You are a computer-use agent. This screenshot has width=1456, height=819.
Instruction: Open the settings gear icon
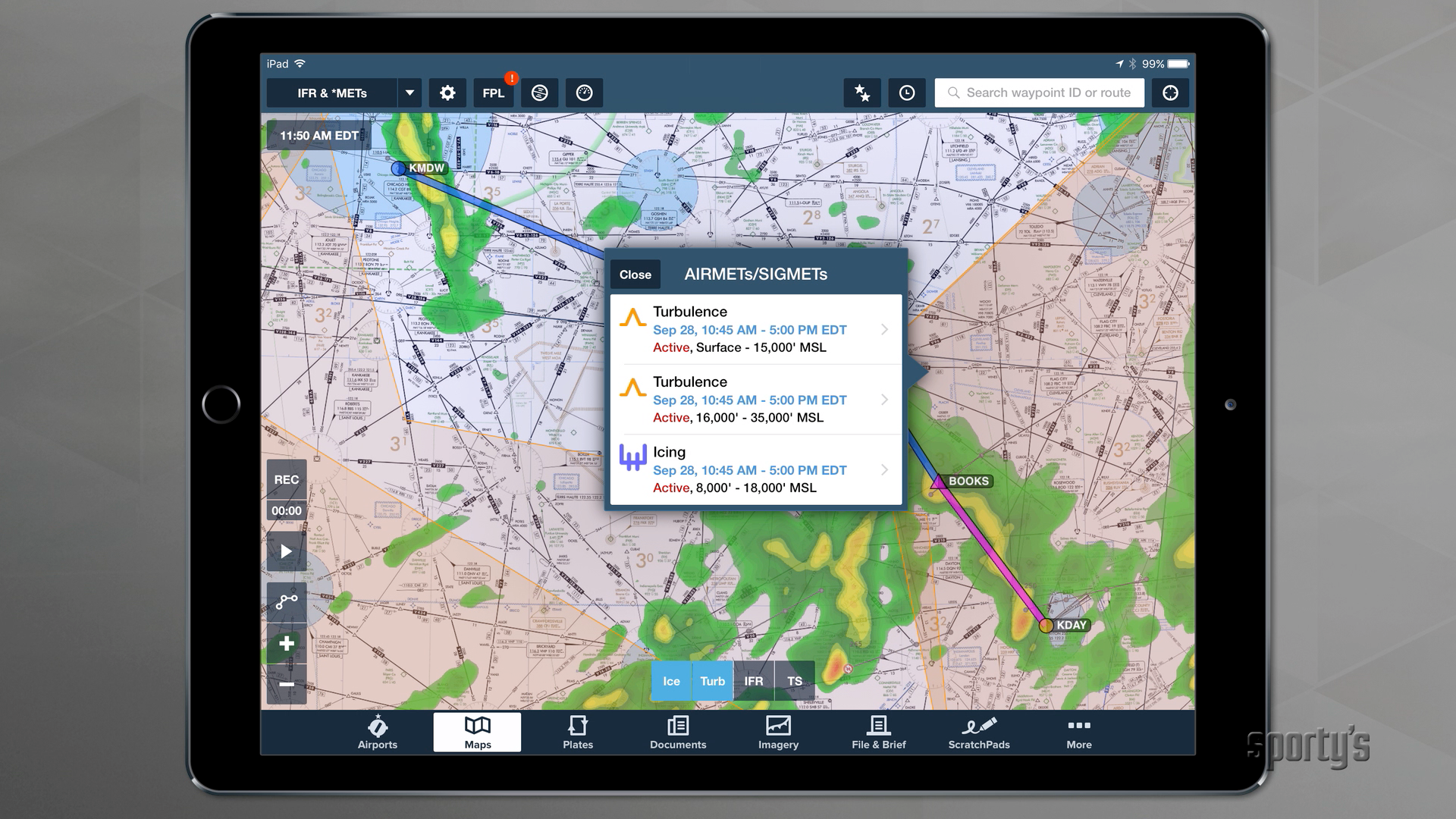point(448,93)
